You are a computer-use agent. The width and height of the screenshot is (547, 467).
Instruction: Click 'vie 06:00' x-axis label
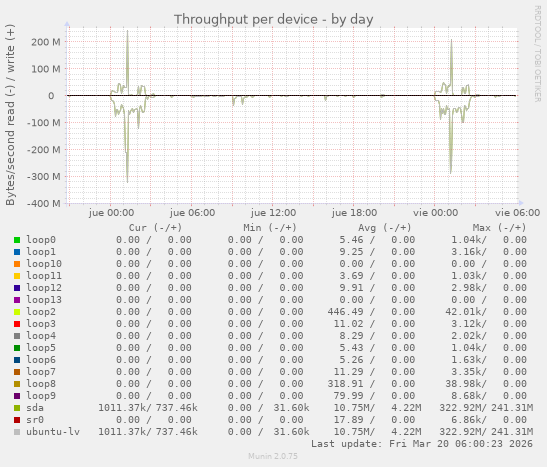(x=517, y=213)
